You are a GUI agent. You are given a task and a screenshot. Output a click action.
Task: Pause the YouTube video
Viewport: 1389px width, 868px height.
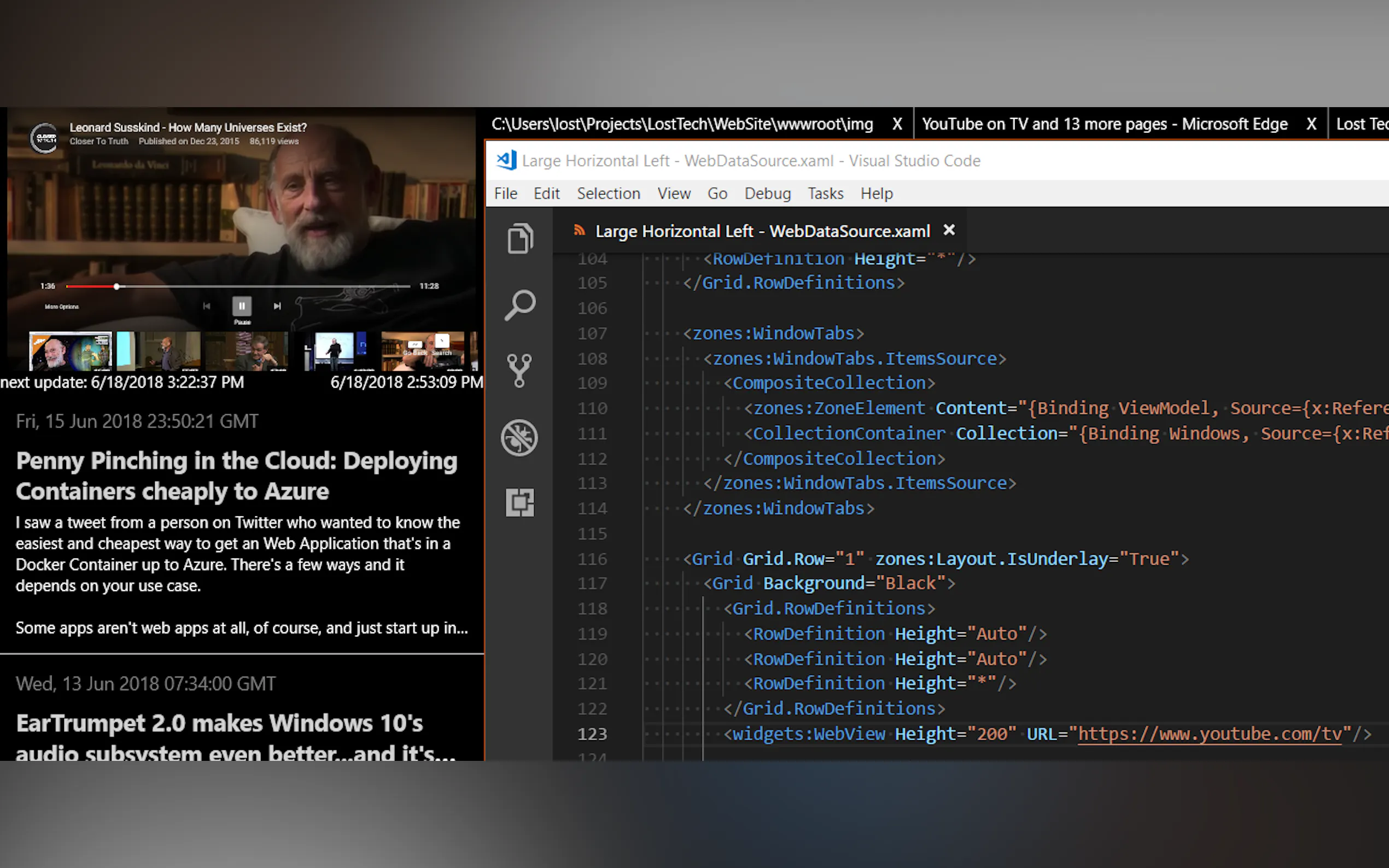tap(242, 306)
